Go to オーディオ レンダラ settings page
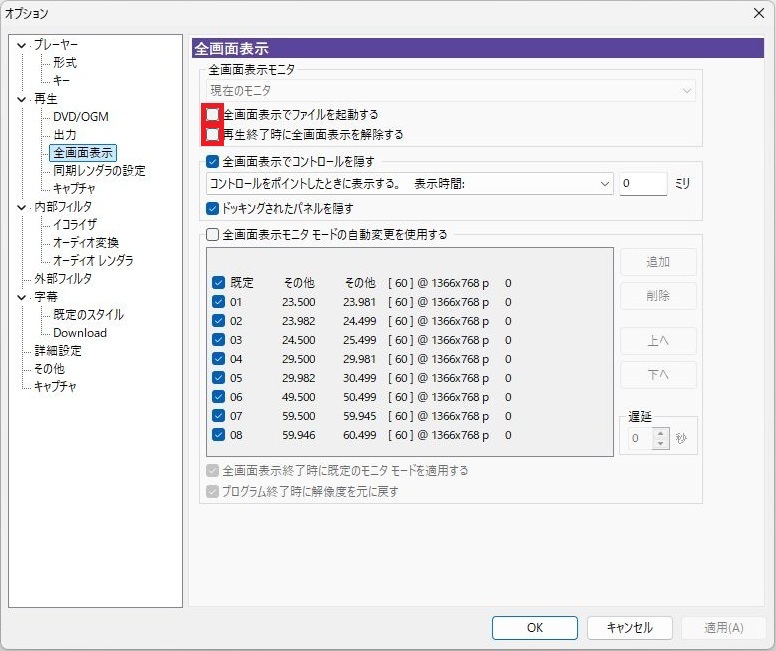Screen dimensions: 776x651 93,261
